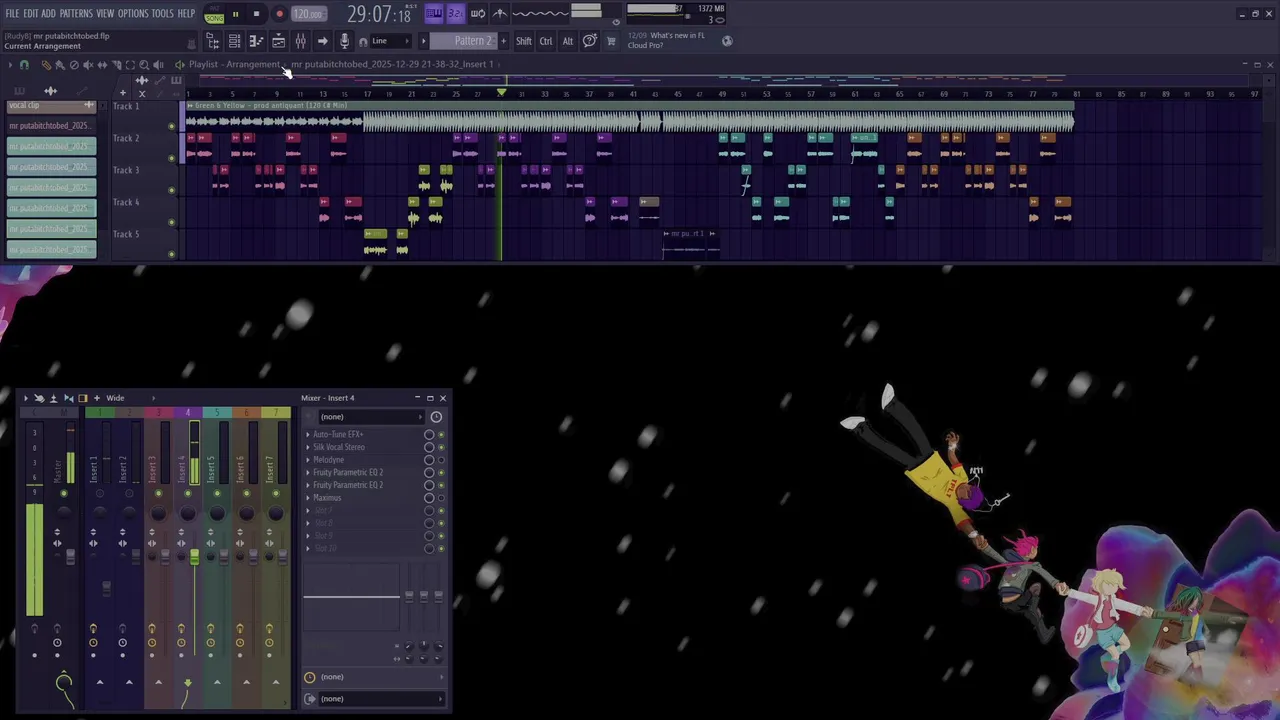Screen dimensions: 1280x720
Task: Toggle playlist magnet snap icon
Action: (24, 65)
